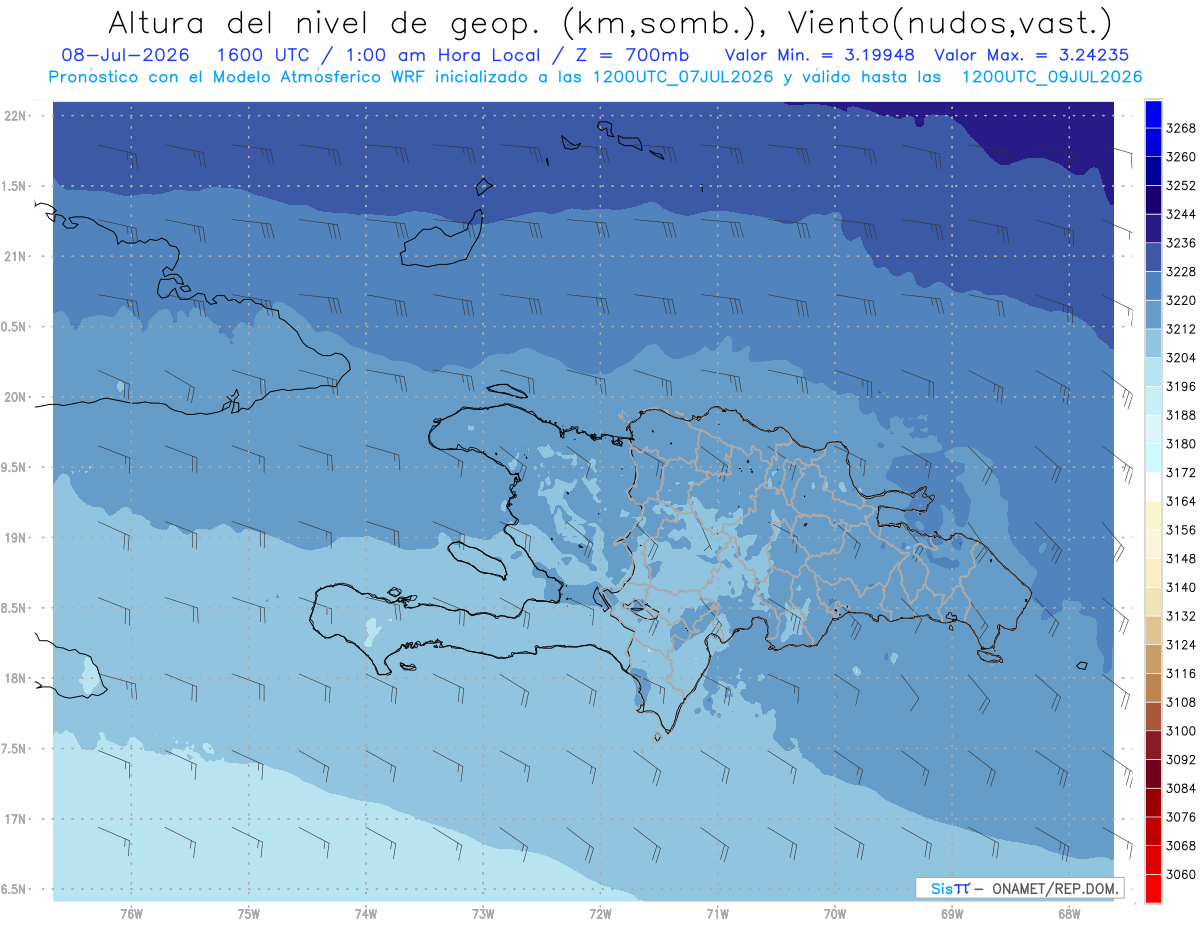
Task: Click the '3140' color bar value
Action: [x=1181, y=587]
